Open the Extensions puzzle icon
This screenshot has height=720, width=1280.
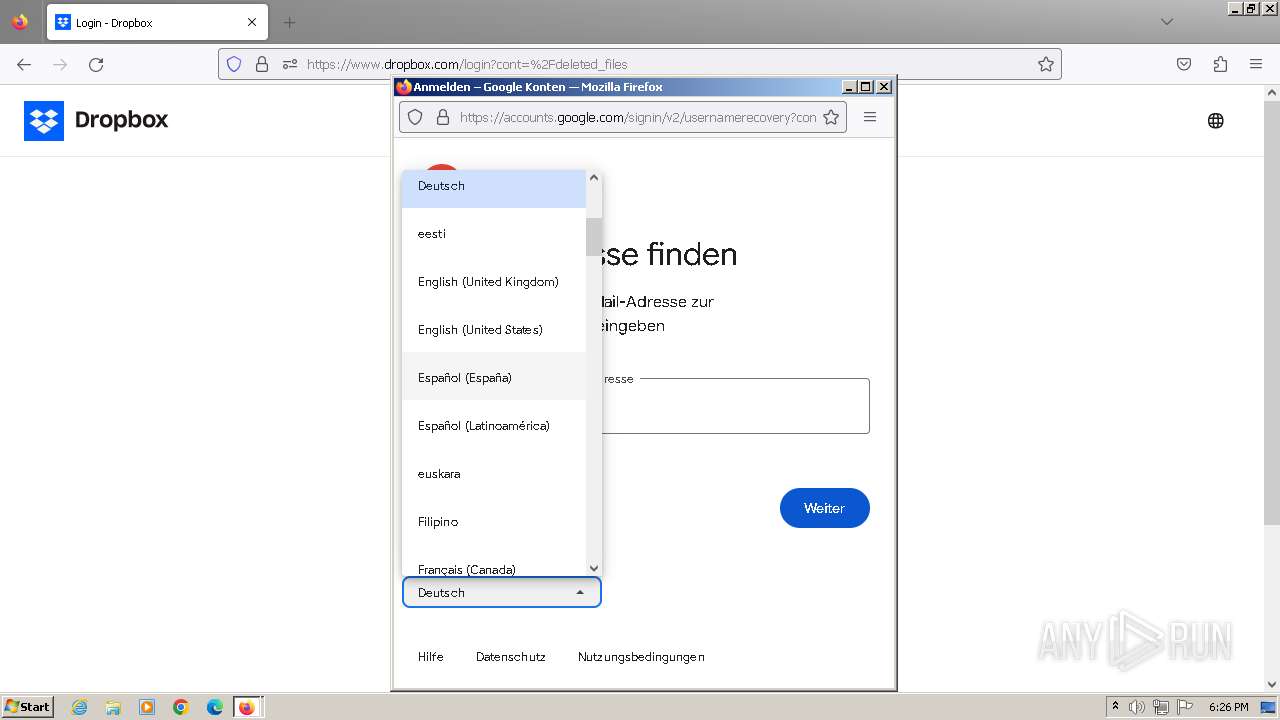[x=1220, y=64]
